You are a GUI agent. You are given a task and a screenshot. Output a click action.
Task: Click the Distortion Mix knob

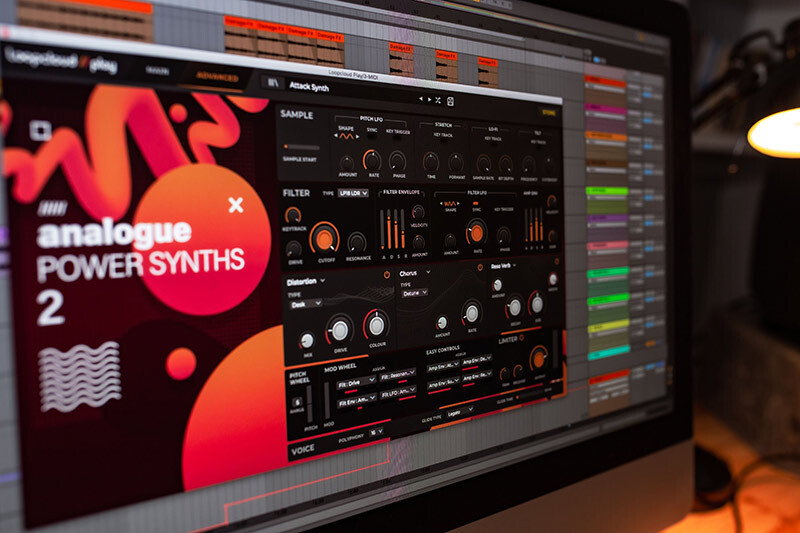coord(307,341)
